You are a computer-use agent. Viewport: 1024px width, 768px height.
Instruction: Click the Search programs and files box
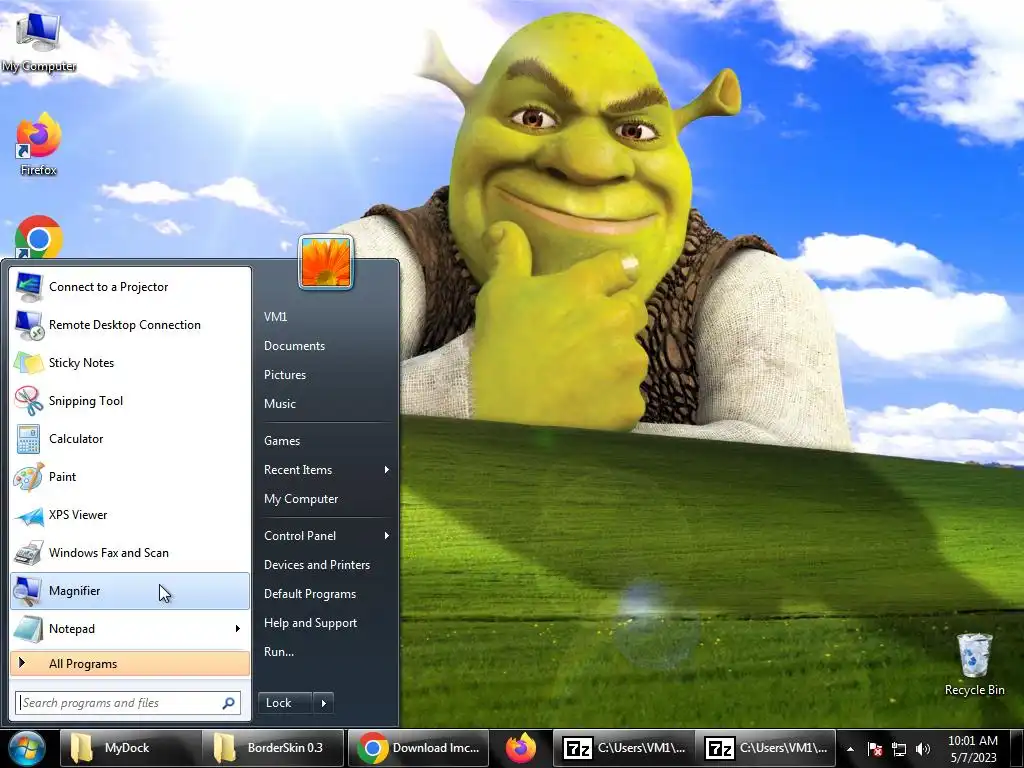[128, 703]
